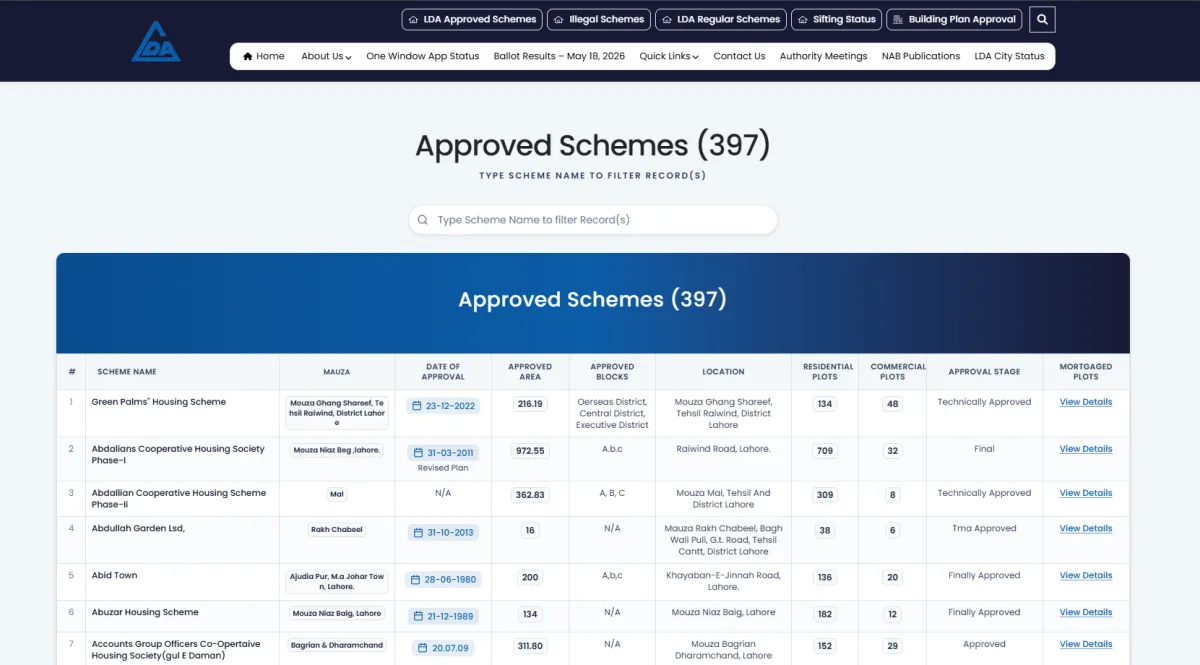Click Location column header

723,372
